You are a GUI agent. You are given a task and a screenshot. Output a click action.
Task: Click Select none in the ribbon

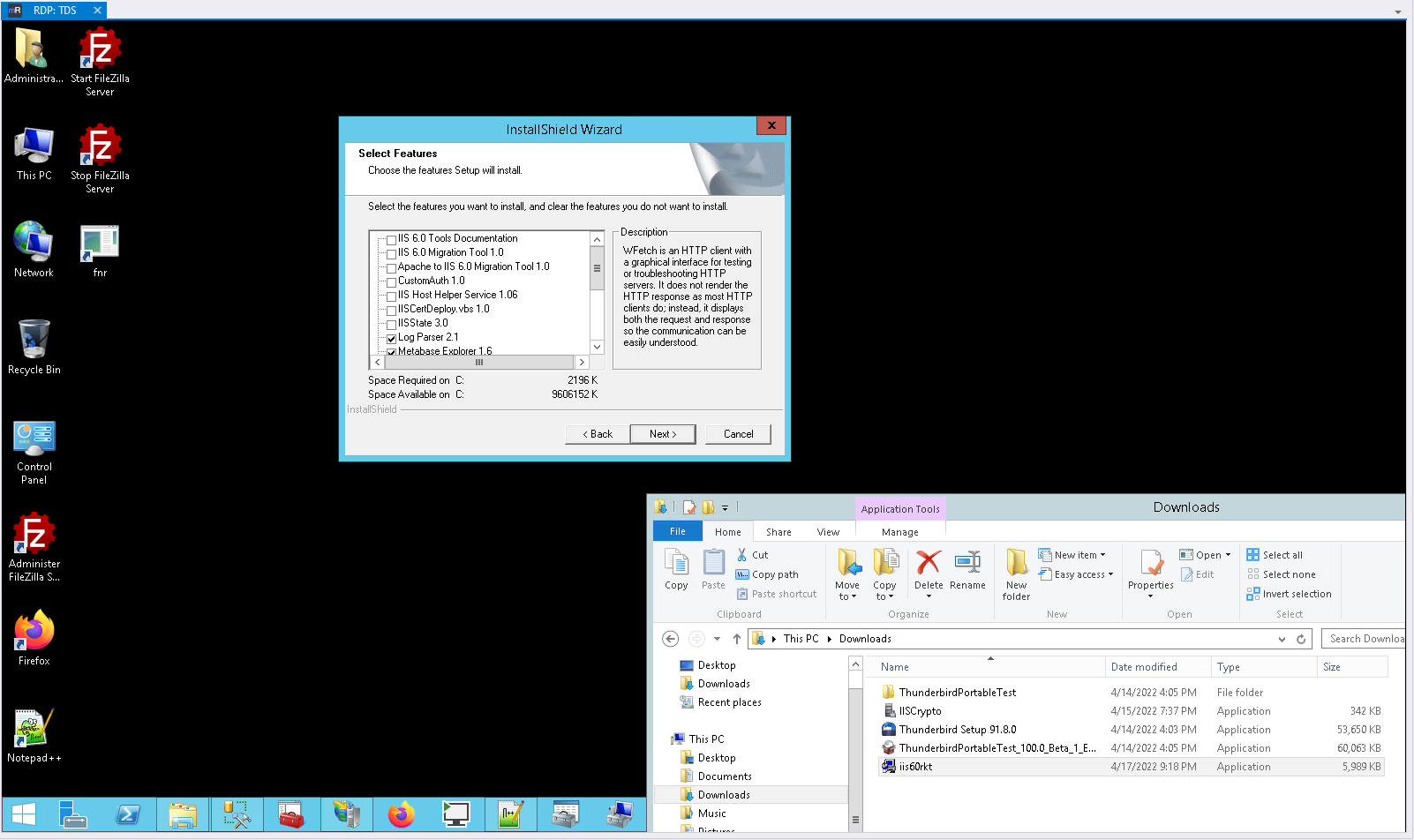pos(1281,574)
